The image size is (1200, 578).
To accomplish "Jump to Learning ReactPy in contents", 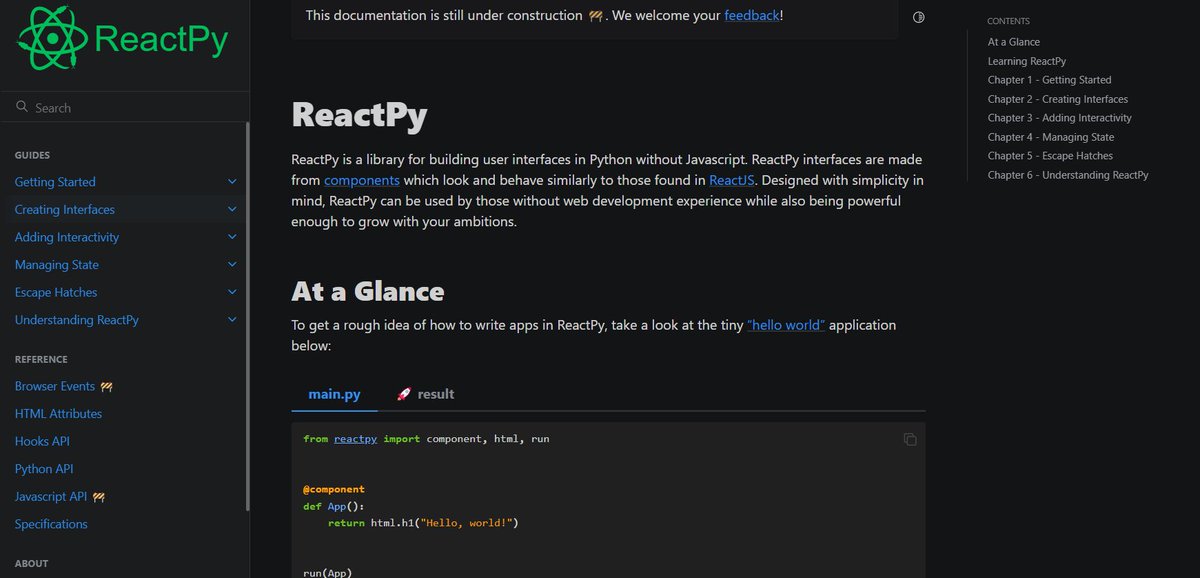I will 1027,61.
